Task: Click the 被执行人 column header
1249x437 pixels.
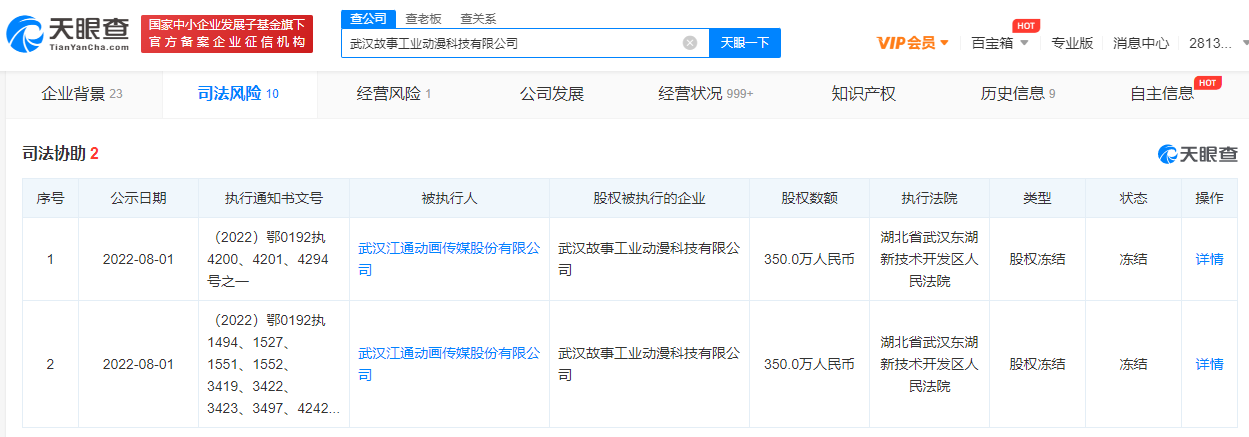Action: tap(449, 198)
